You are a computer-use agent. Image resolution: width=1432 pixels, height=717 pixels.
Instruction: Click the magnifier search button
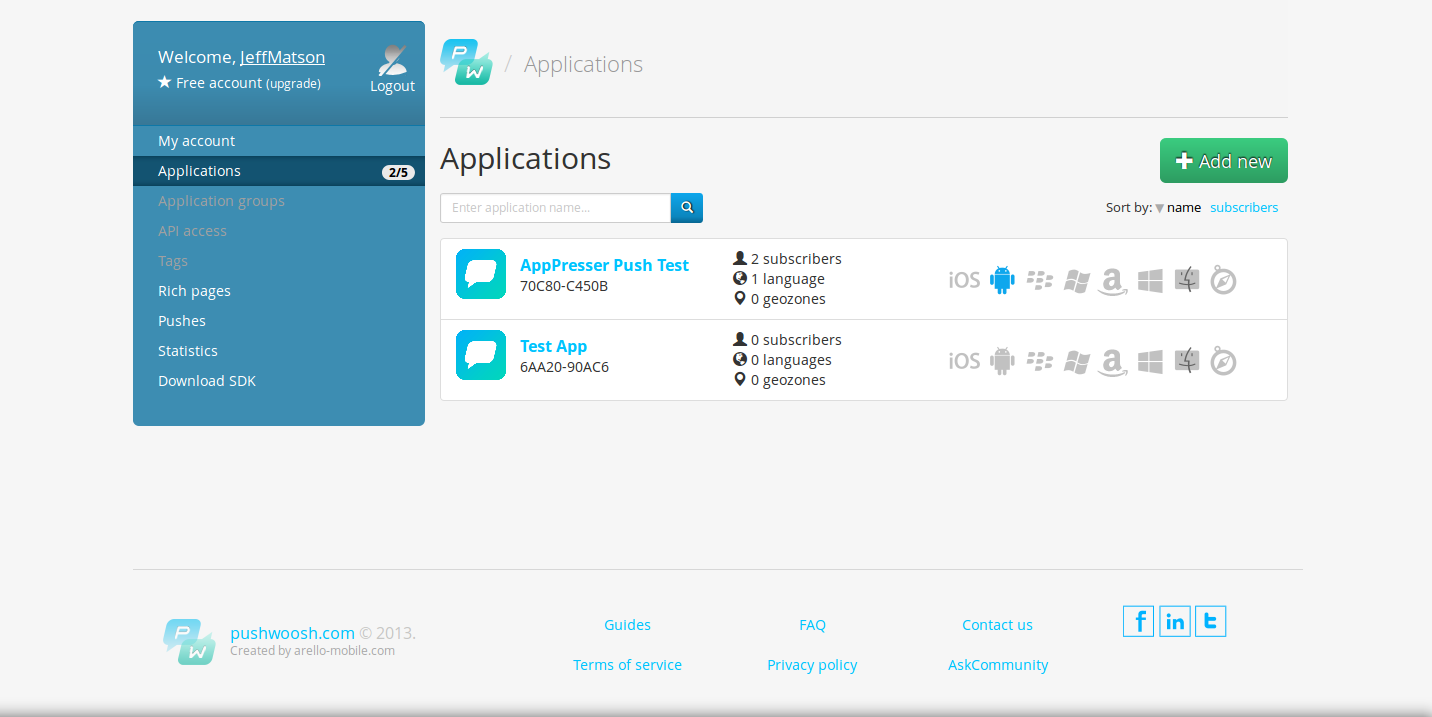pos(687,208)
